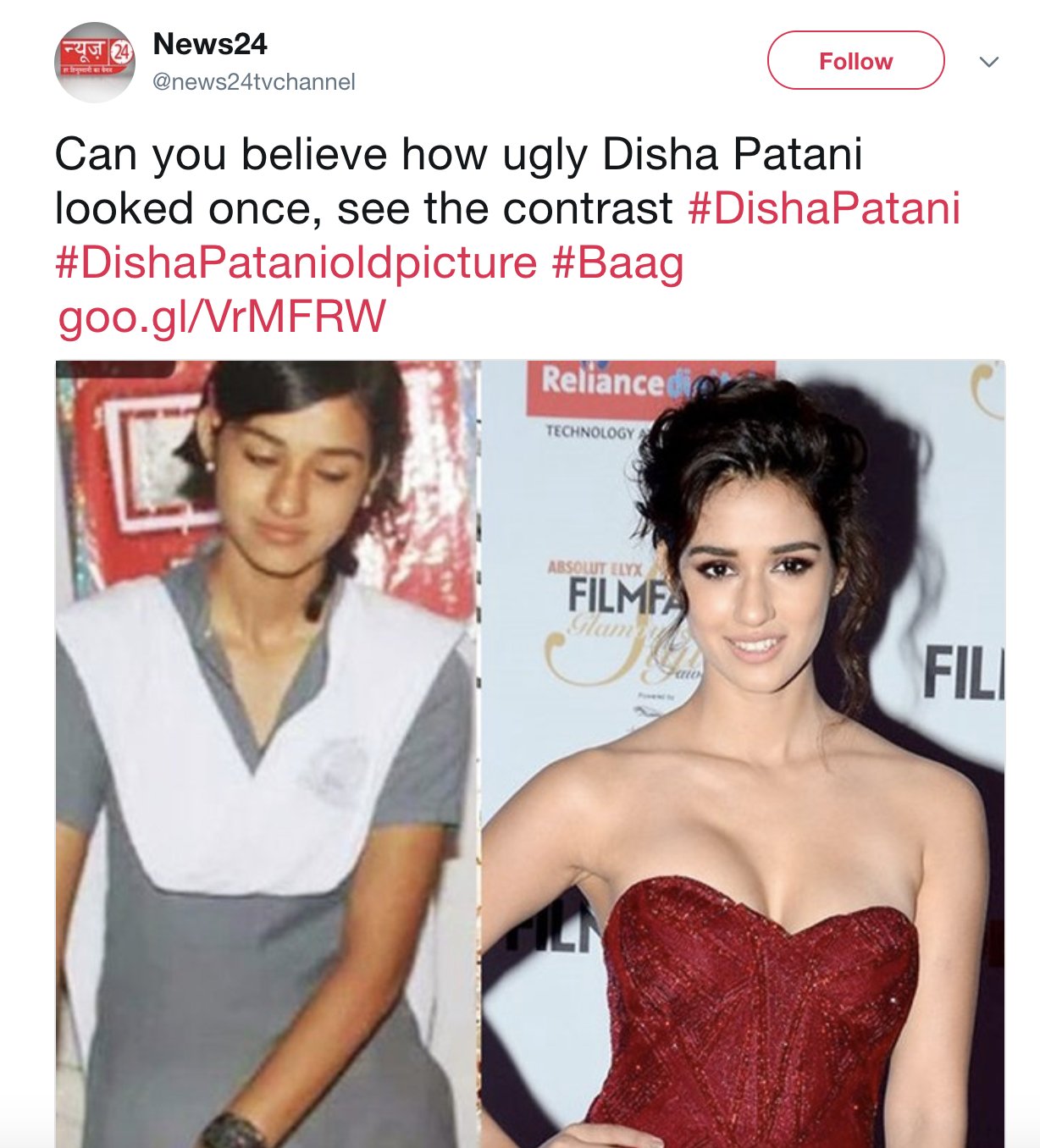Click the Reliance digital banner in the photo

point(649,387)
